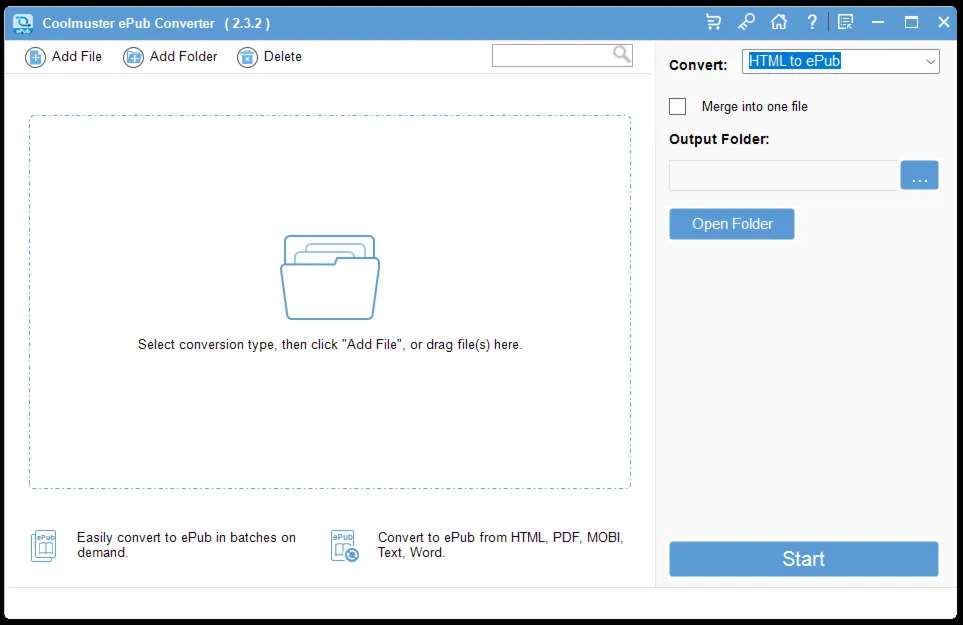Viewport: 963px width, 625px height.
Task: Open the feedback notes icon in title bar
Action: (845, 23)
